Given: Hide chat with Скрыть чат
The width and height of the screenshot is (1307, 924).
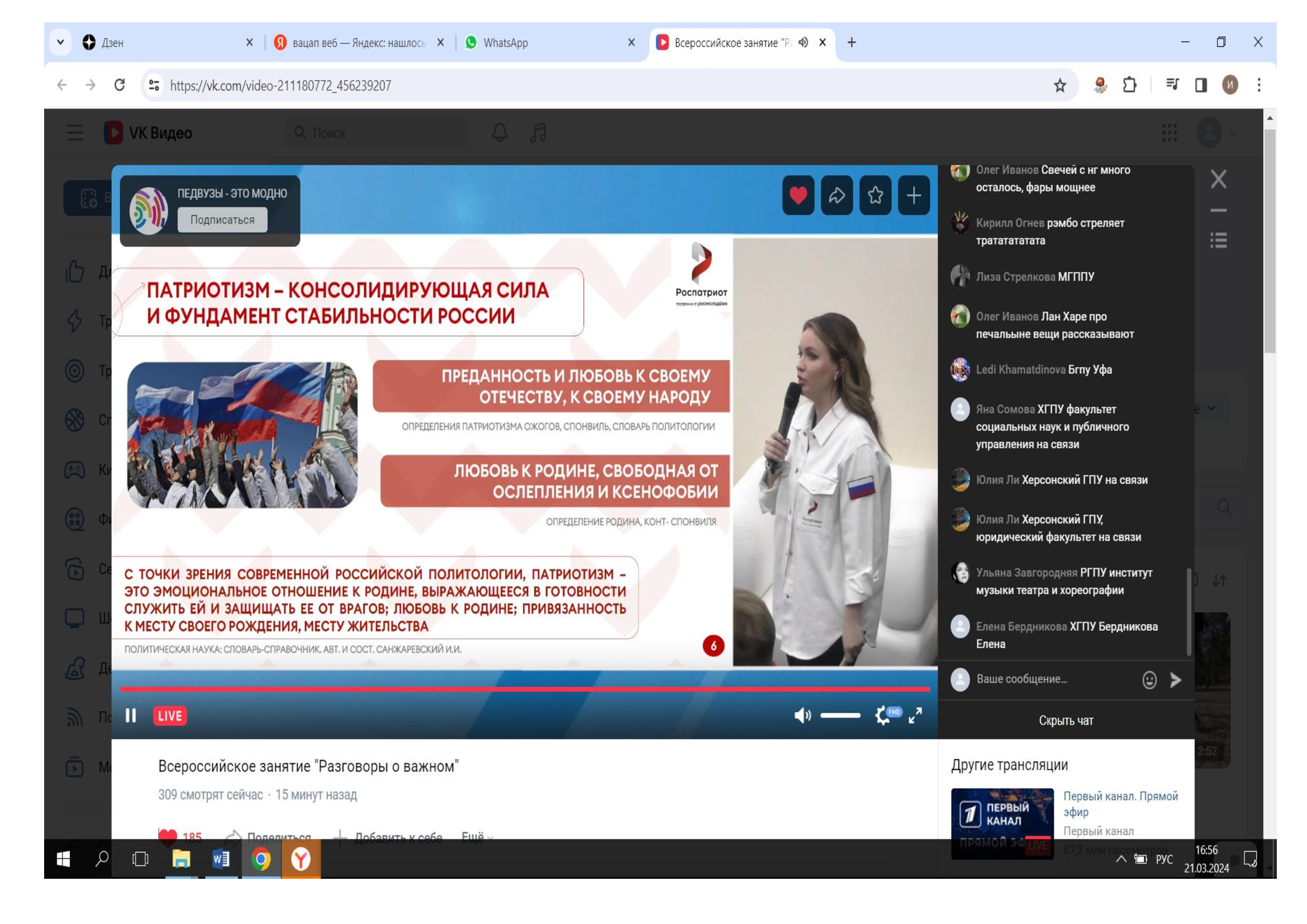Looking at the screenshot, I should point(1066,721).
